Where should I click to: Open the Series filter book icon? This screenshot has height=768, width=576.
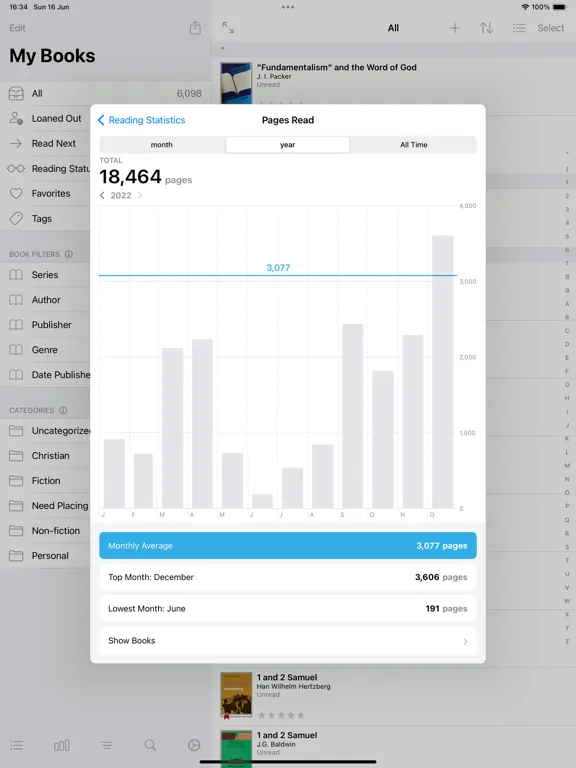(16, 275)
